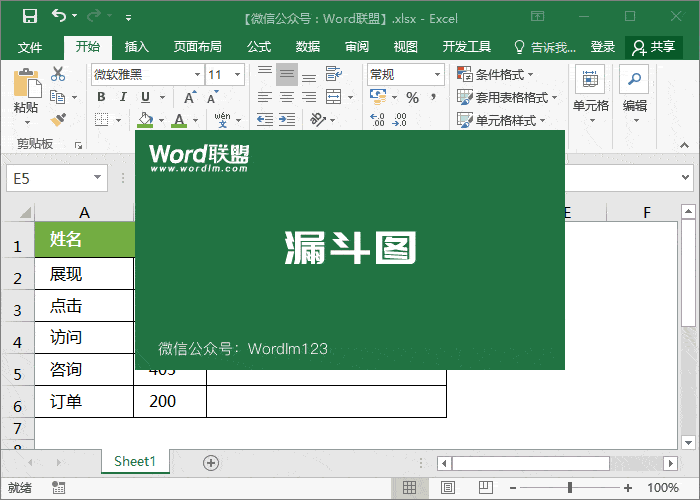
Task: Decrease decimal places
Action: (400, 120)
